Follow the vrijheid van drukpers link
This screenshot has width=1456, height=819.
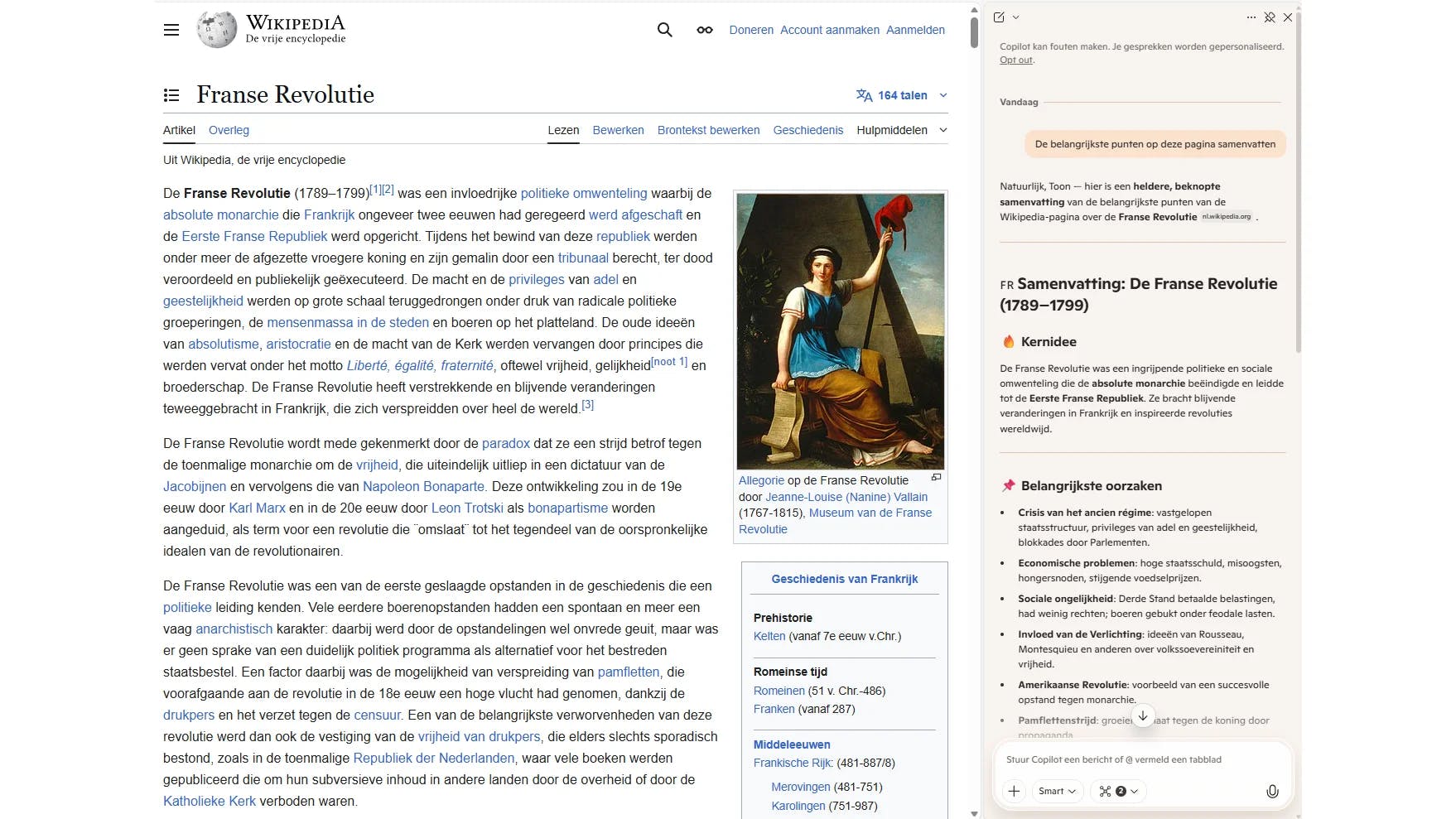point(479,736)
